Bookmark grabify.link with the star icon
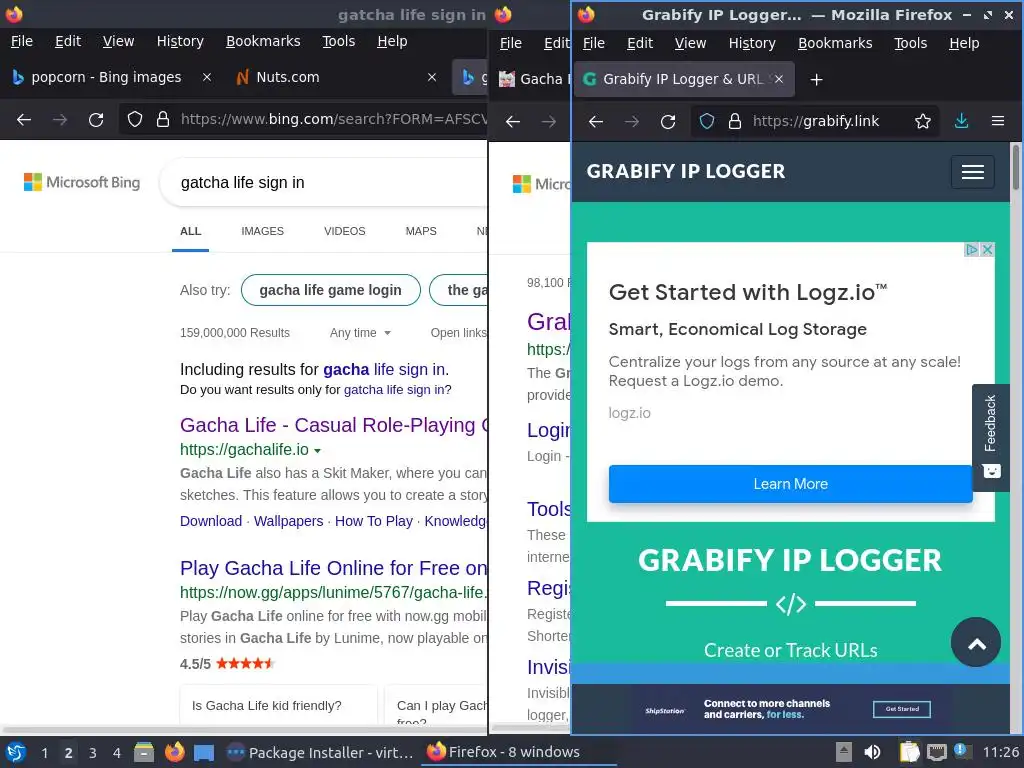 click(922, 121)
